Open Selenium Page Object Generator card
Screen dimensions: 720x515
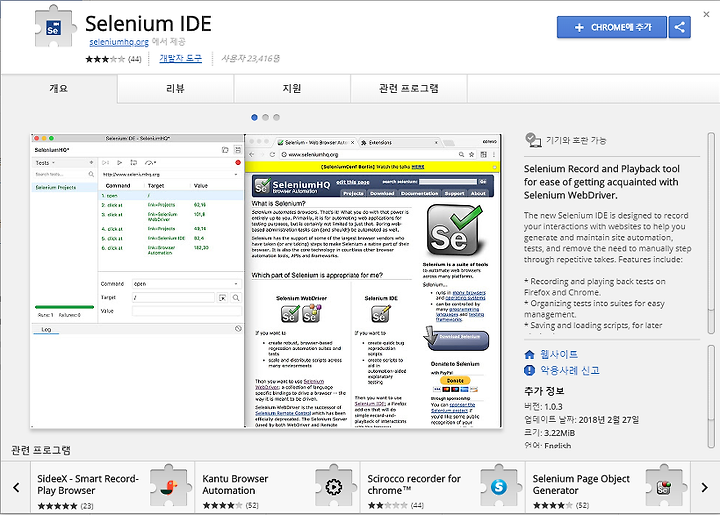(x=608, y=487)
